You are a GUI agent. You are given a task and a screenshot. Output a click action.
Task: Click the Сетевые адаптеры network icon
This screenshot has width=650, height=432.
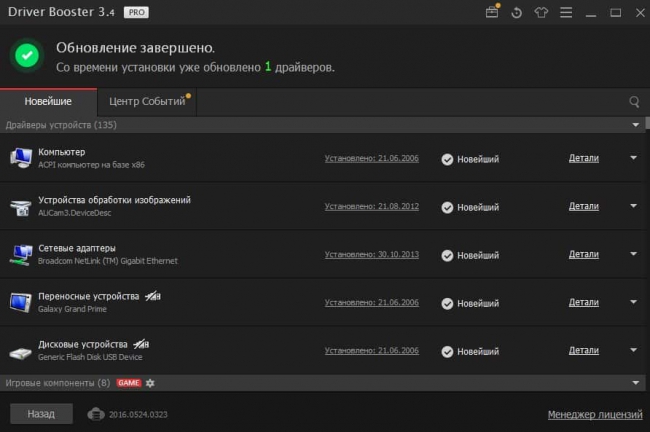tap(21, 255)
